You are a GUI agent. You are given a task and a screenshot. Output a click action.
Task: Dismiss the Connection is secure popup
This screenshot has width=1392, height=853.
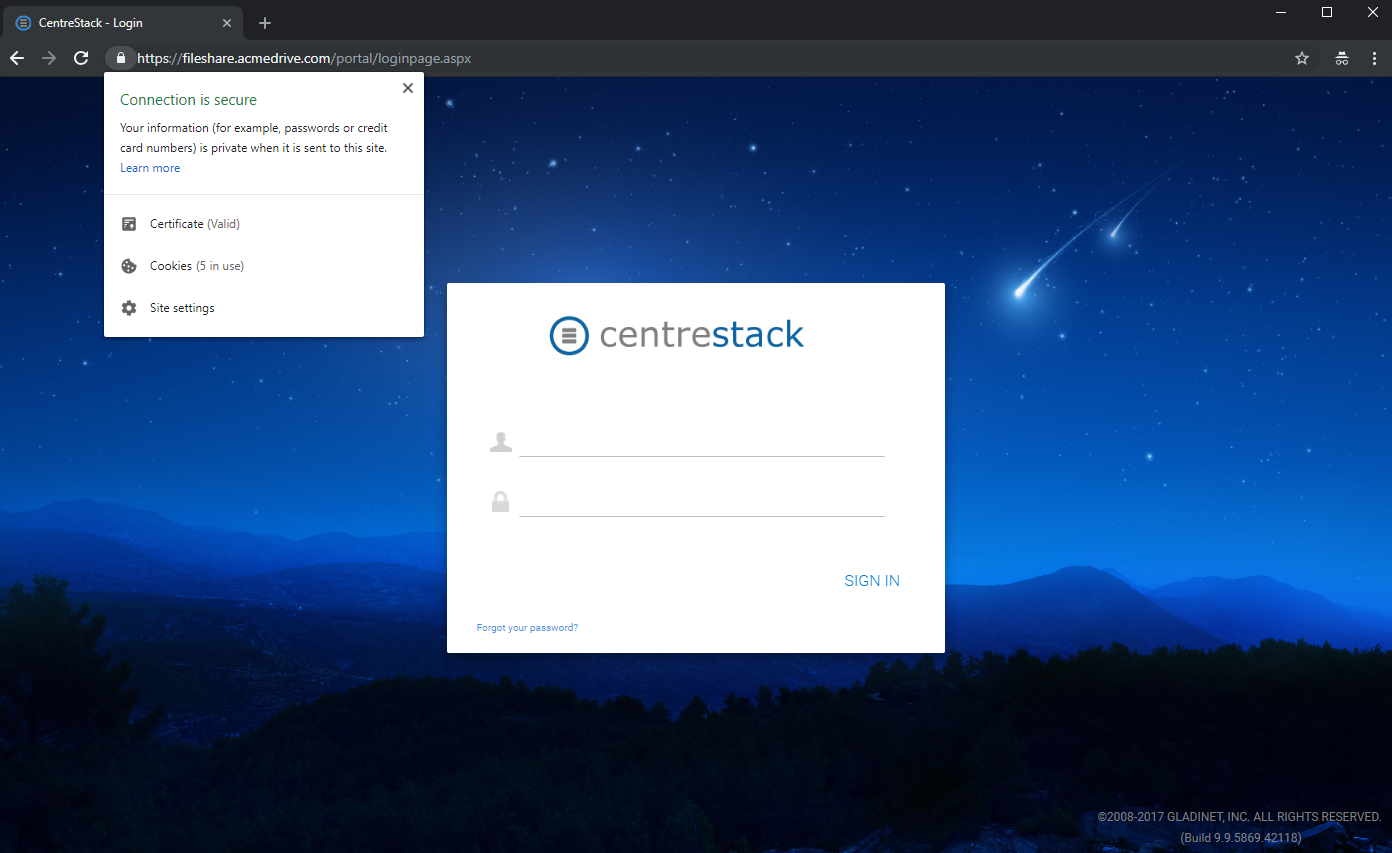click(x=407, y=88)
